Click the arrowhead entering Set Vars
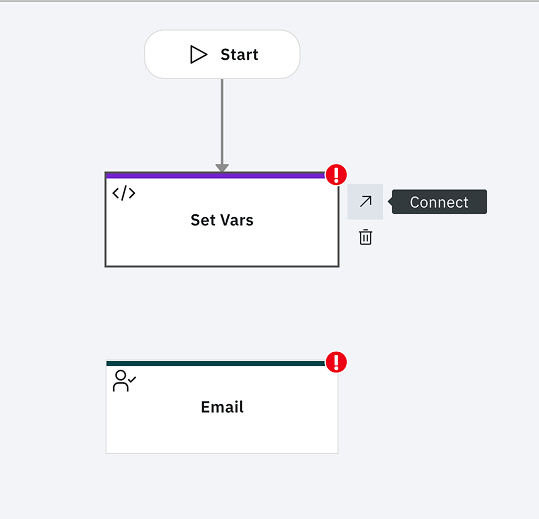Screen dimensions: 539x519 [x=222, y=168]
